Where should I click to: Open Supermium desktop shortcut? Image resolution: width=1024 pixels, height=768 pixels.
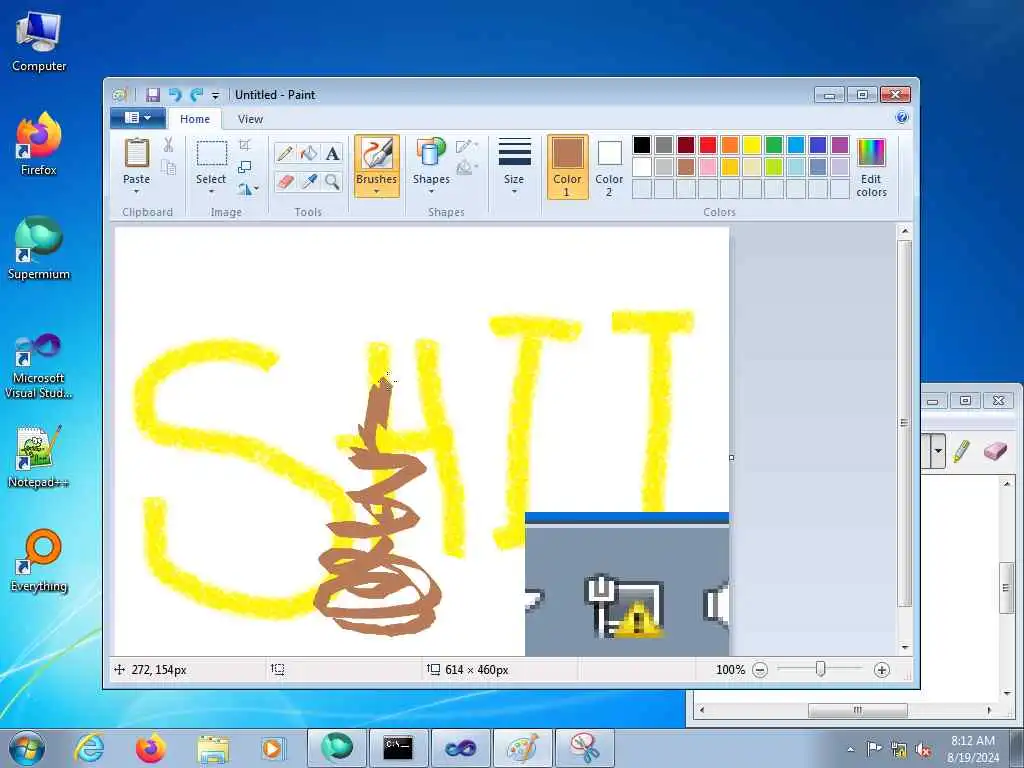39,248
